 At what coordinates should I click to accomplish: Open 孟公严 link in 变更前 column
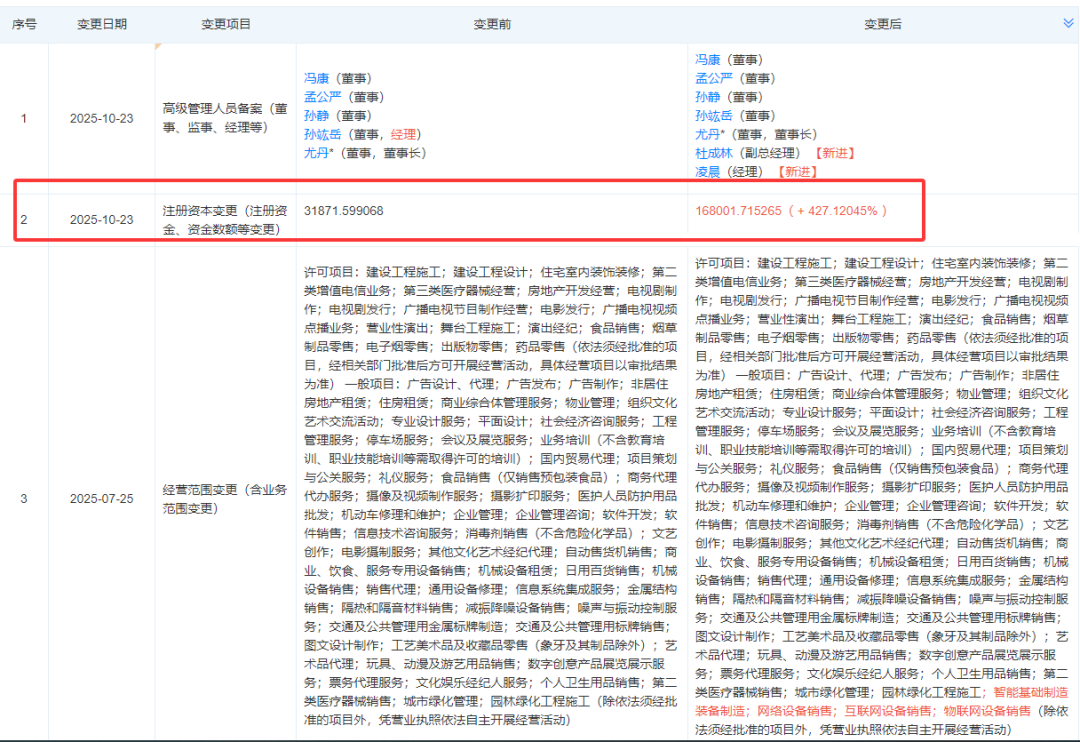323,96
